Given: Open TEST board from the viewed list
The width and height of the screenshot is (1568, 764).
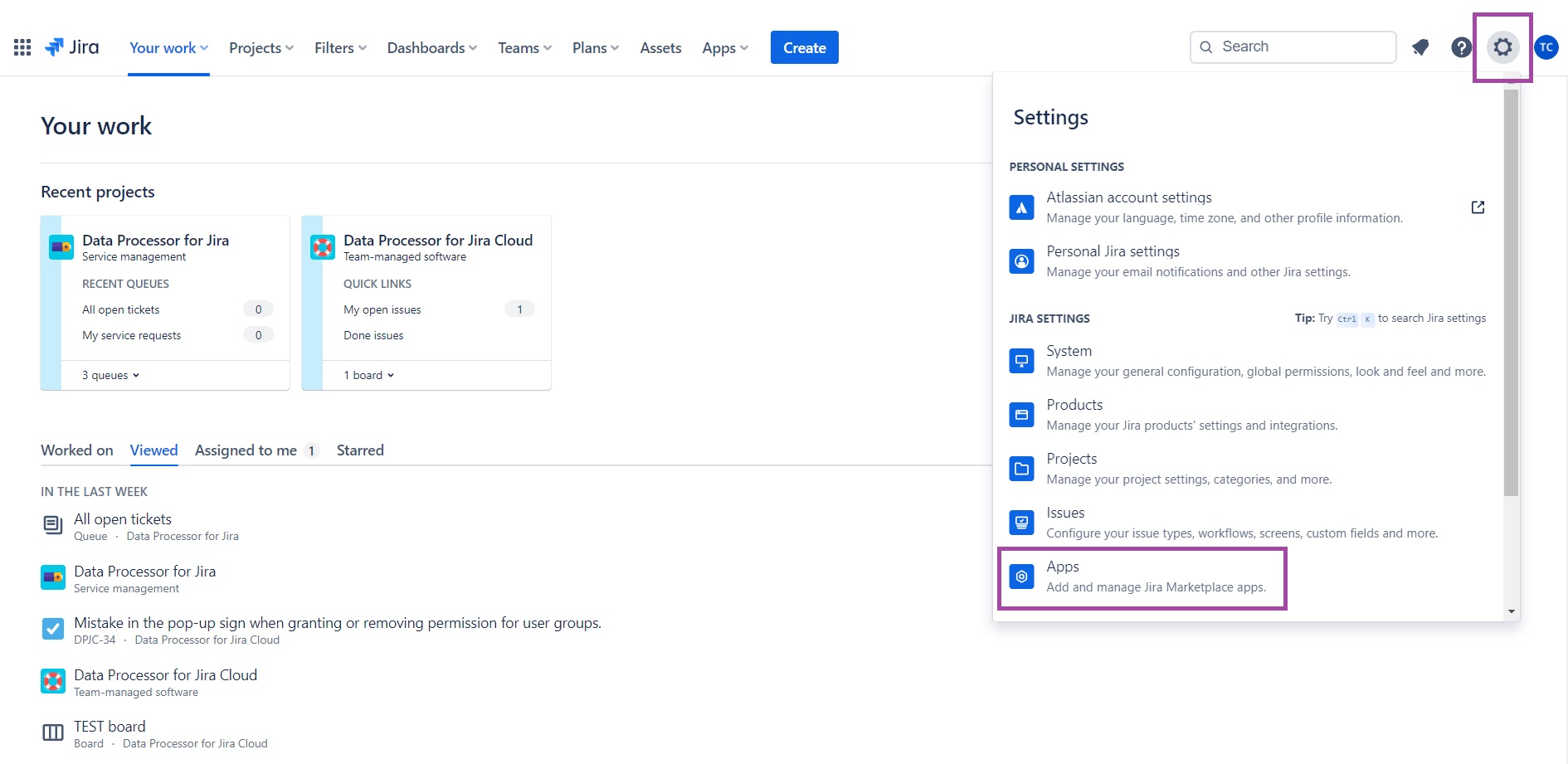Looking at the screenshot, I should coord(110,727).
